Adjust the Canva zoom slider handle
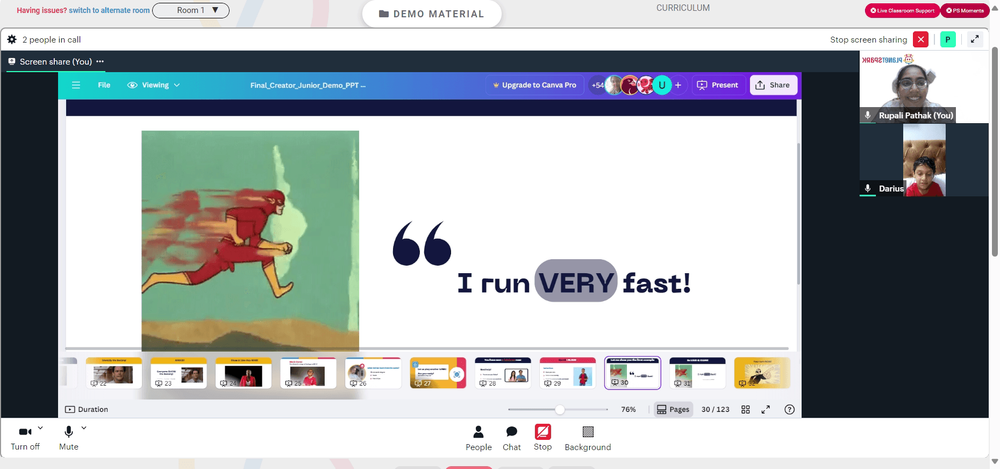Image resolution: width=1000 pixels, height=469 pixels. tap(559, 410)
